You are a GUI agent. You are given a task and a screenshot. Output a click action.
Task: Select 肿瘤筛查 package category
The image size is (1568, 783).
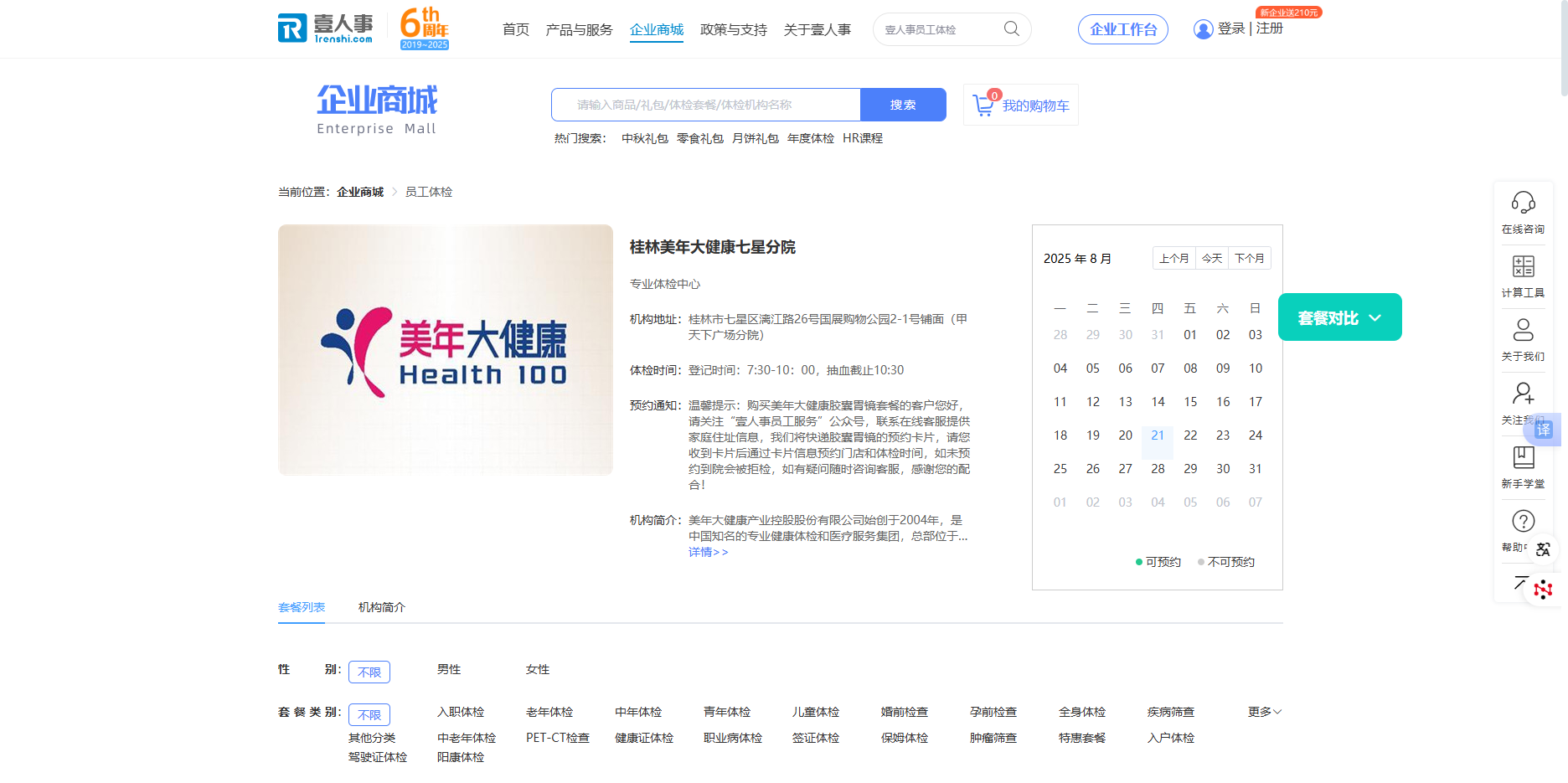point(993,738)
